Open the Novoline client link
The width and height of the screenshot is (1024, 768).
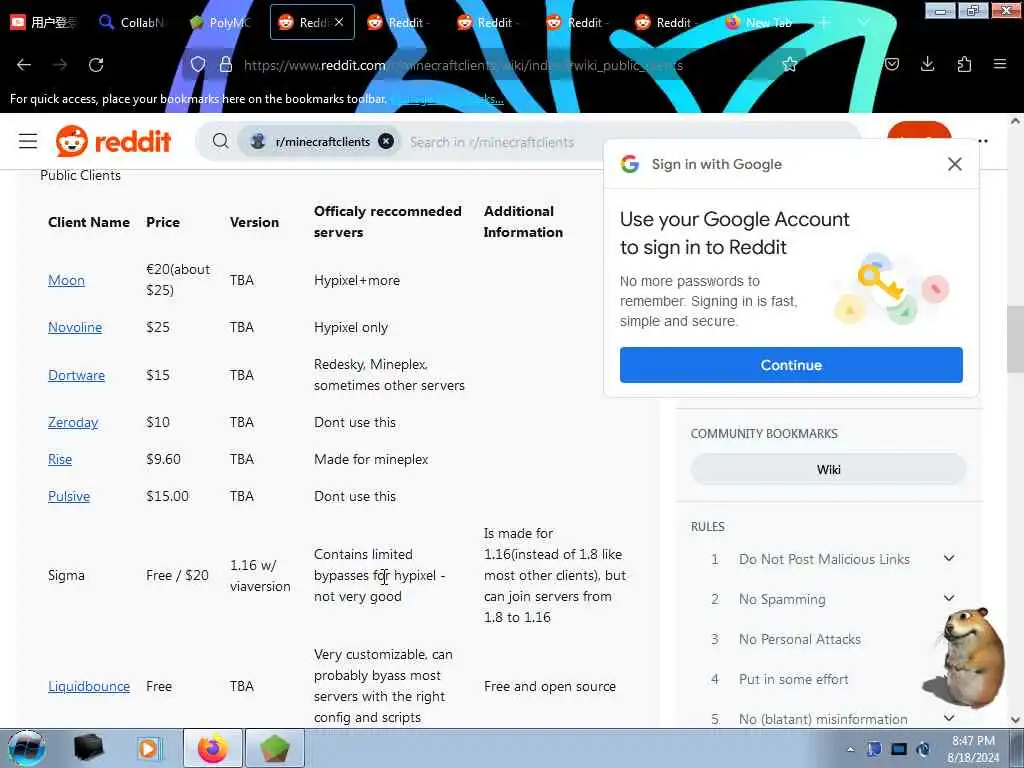[74, 327]
